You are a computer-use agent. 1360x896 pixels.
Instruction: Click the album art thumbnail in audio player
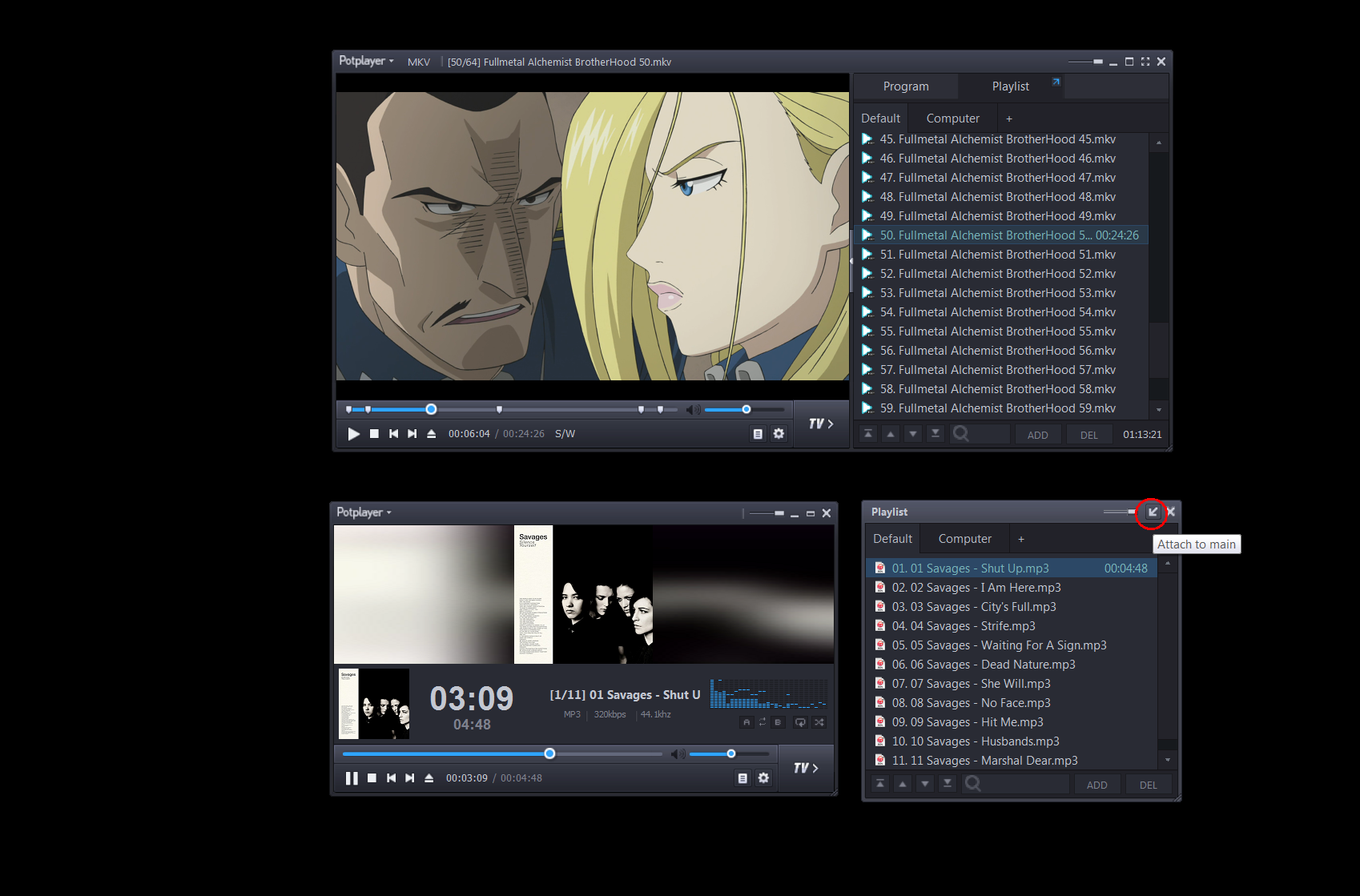point(374,704)
